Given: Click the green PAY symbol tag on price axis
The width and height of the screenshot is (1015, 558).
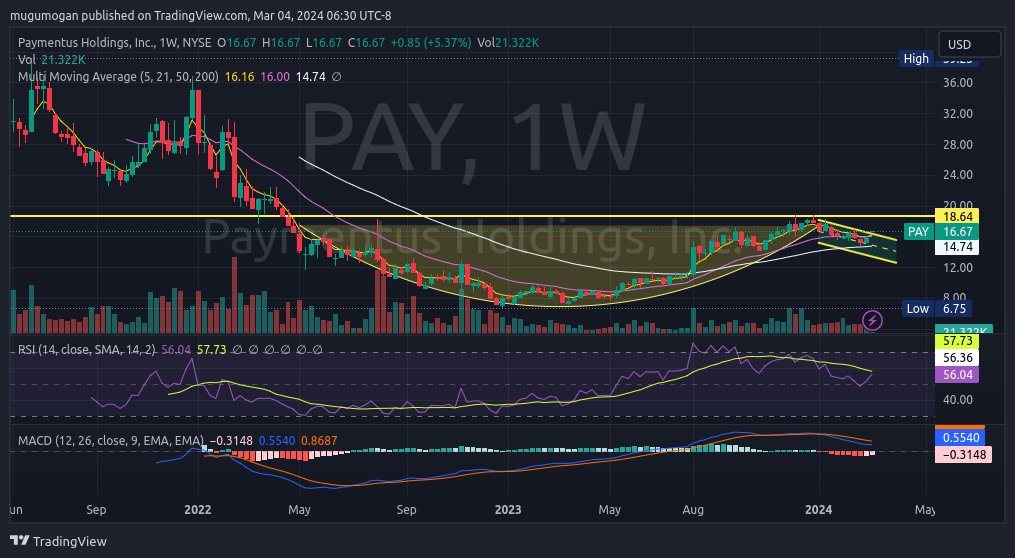Looking at the screenshot, I should [x=918, y=232].
